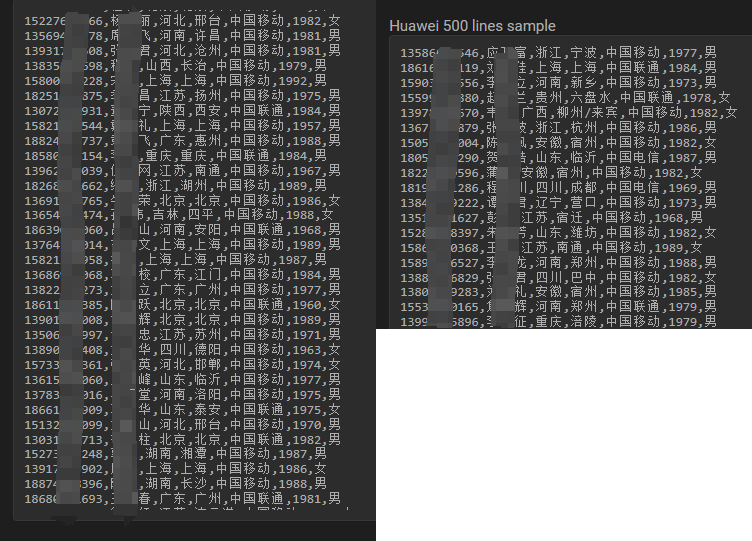Select Huawei sample line 四川,巴中,中国移动,1982

pos(558,278)
